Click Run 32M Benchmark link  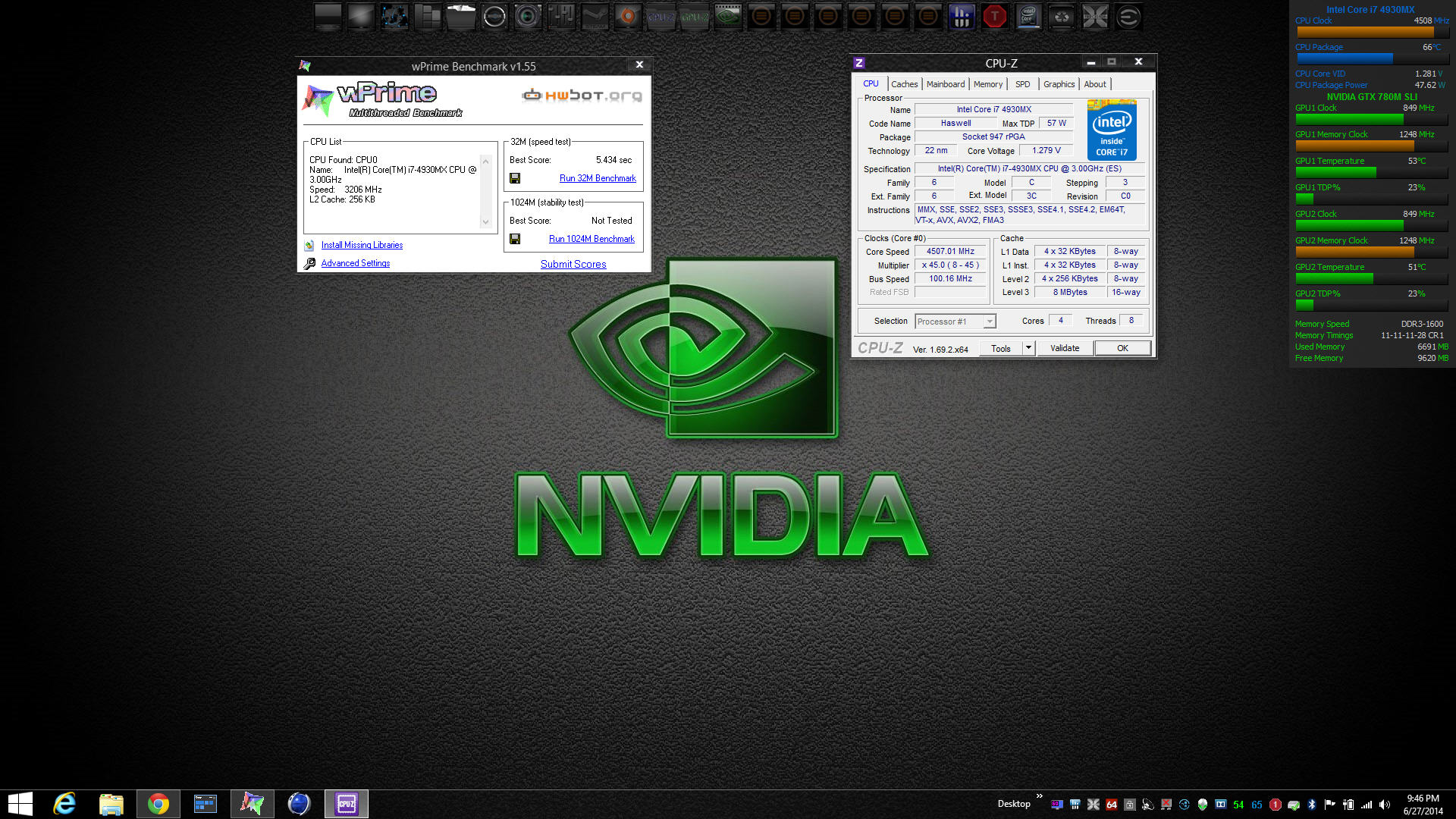[598, 178]
